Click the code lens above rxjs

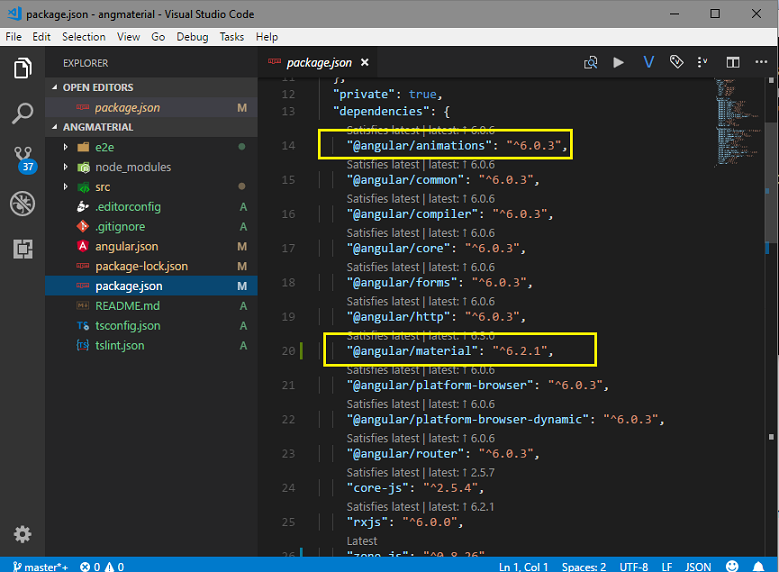point(420,507)
